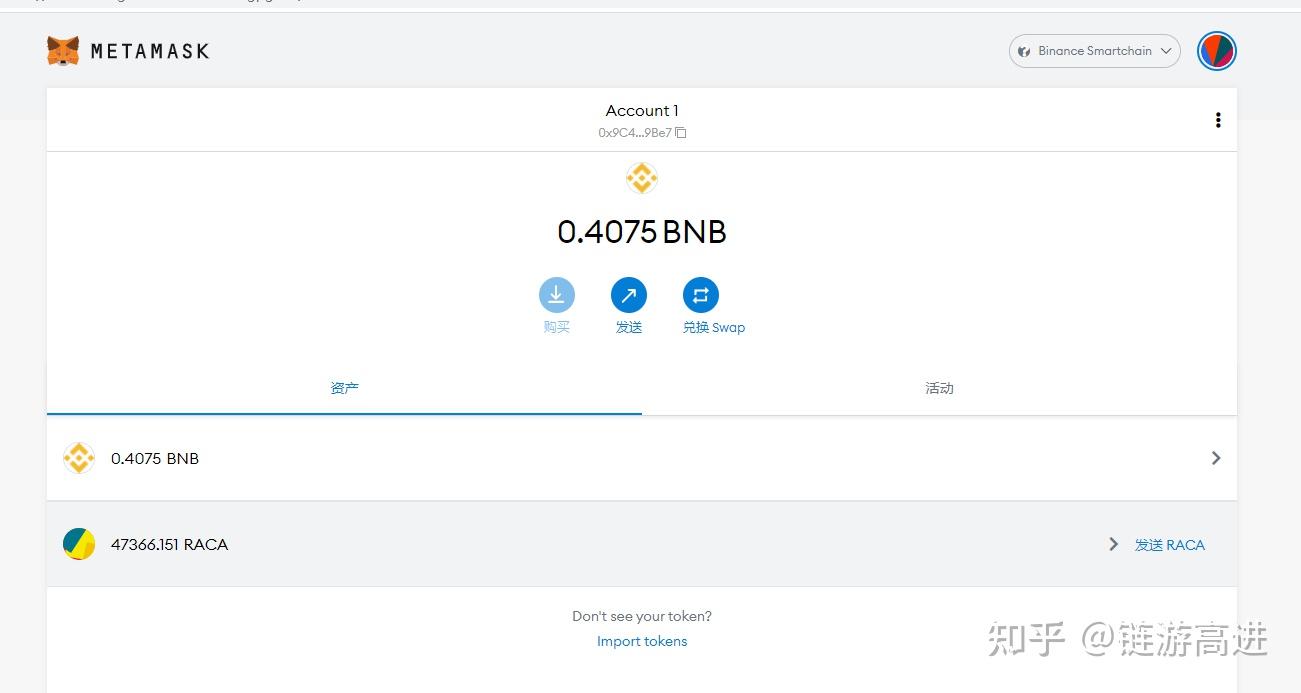Click the 发送 label under send icon
1301x693 pixels.
(629, 328)
